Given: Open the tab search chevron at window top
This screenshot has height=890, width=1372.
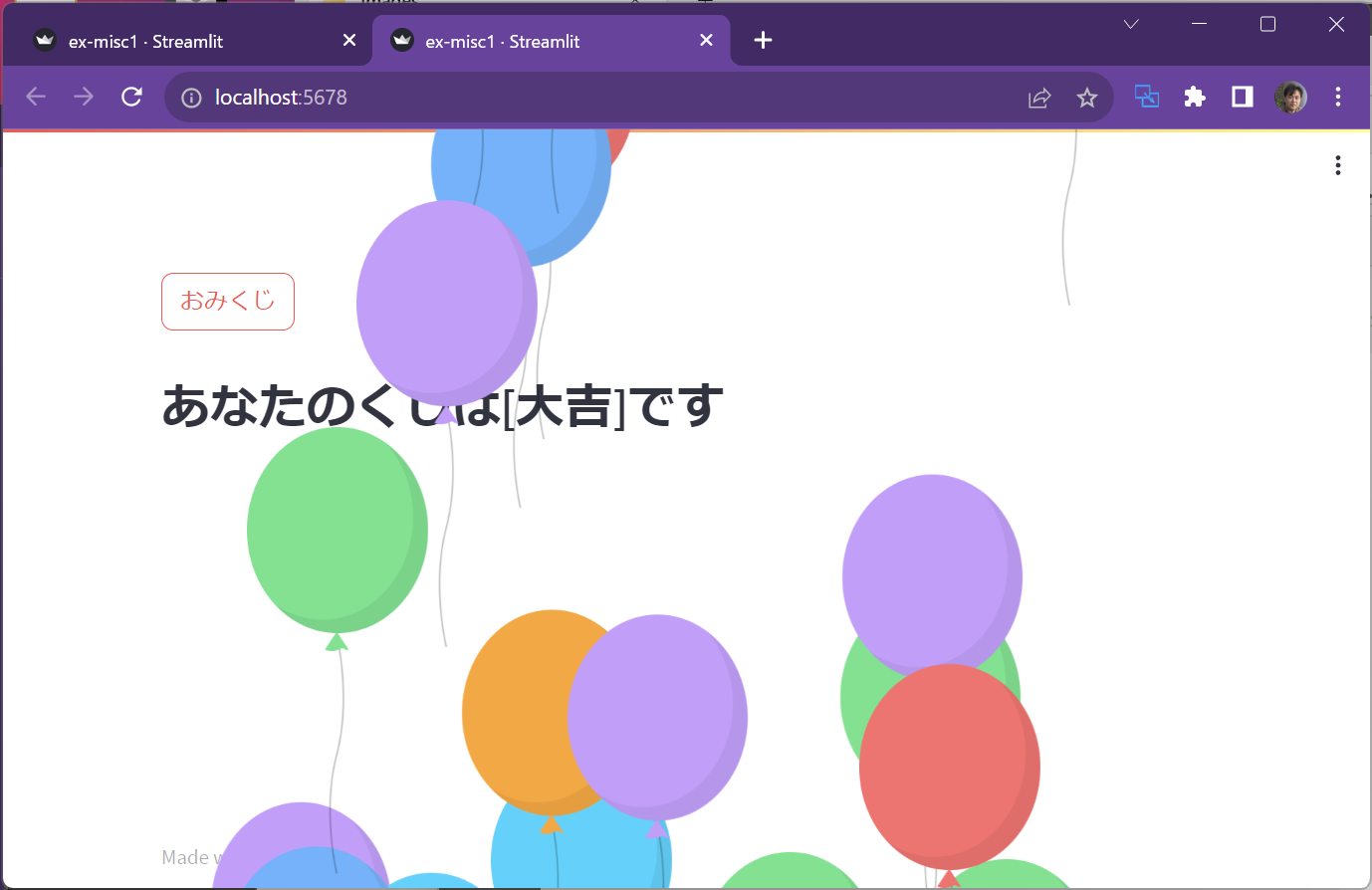Looking at the screenshot, I should [x=1130, y=24].
